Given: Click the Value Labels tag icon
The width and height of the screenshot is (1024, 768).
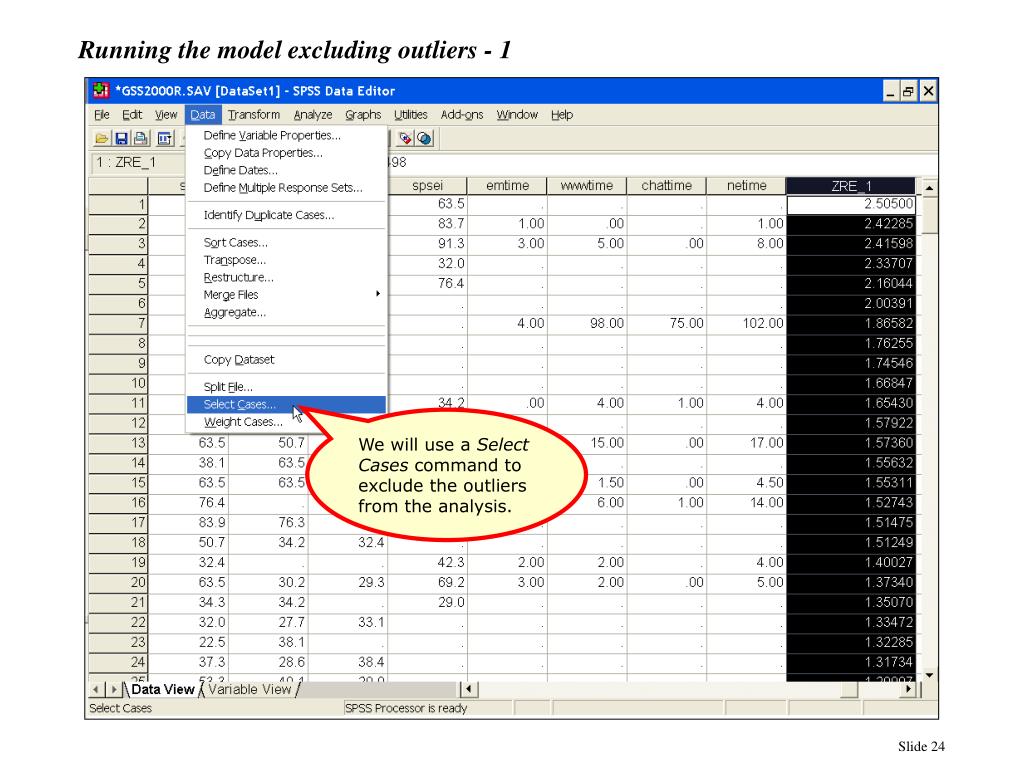Looking at the screenshot, I should point(405,138).
